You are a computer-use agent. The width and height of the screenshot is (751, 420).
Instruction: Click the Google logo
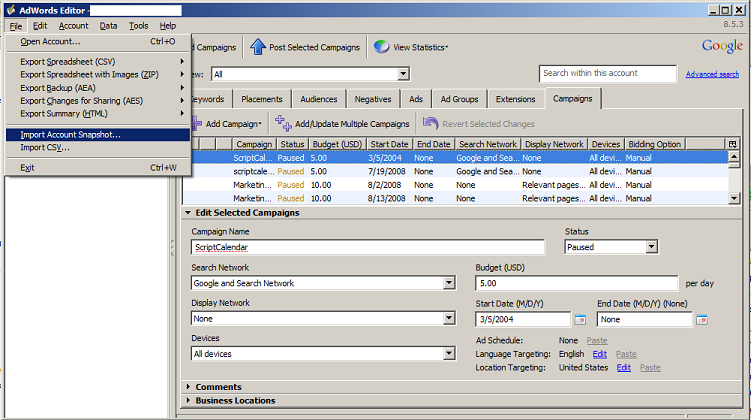coord(722,46)
